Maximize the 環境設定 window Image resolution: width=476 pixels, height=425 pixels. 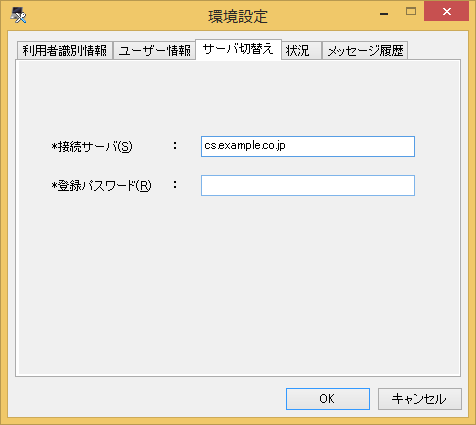pos(411,12)
